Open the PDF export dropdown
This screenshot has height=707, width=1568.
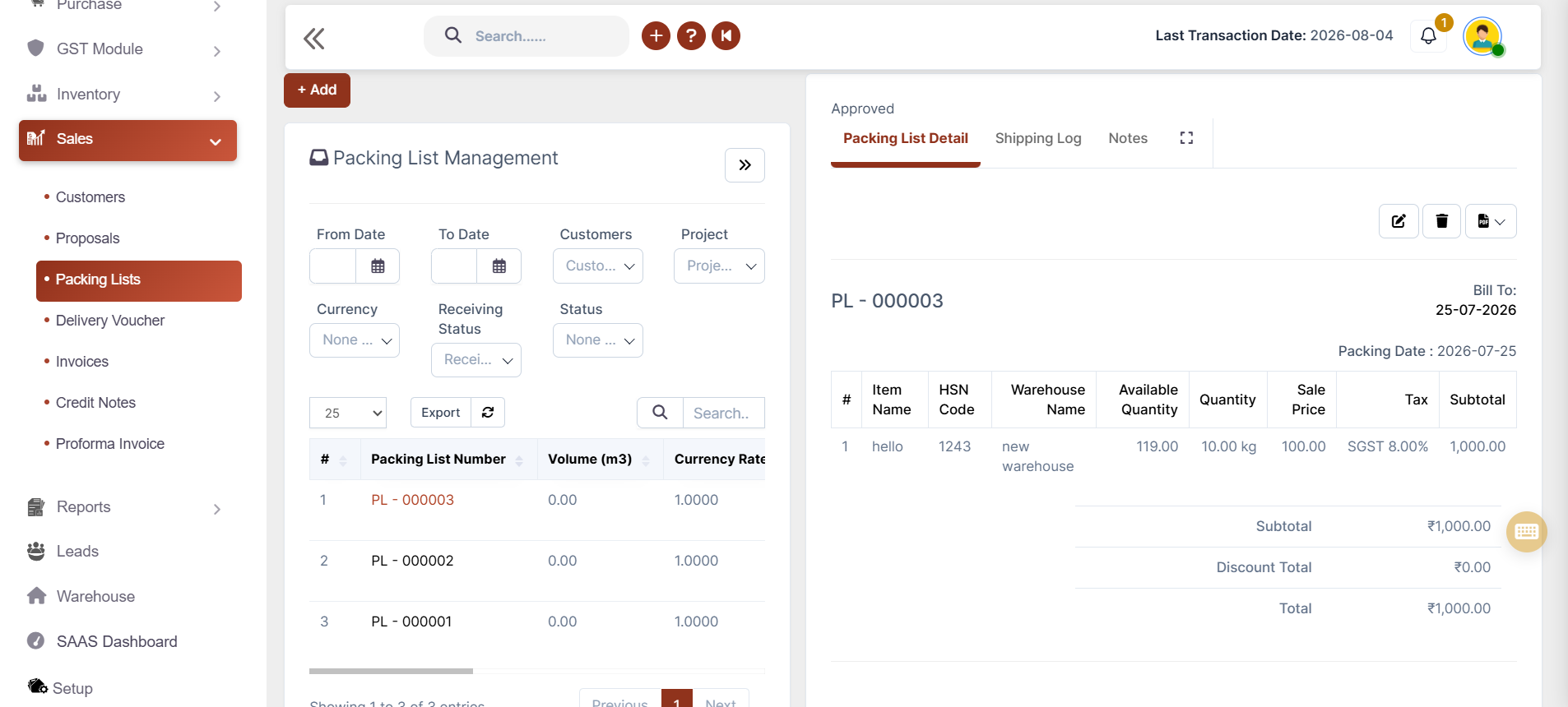(1491, 221)
